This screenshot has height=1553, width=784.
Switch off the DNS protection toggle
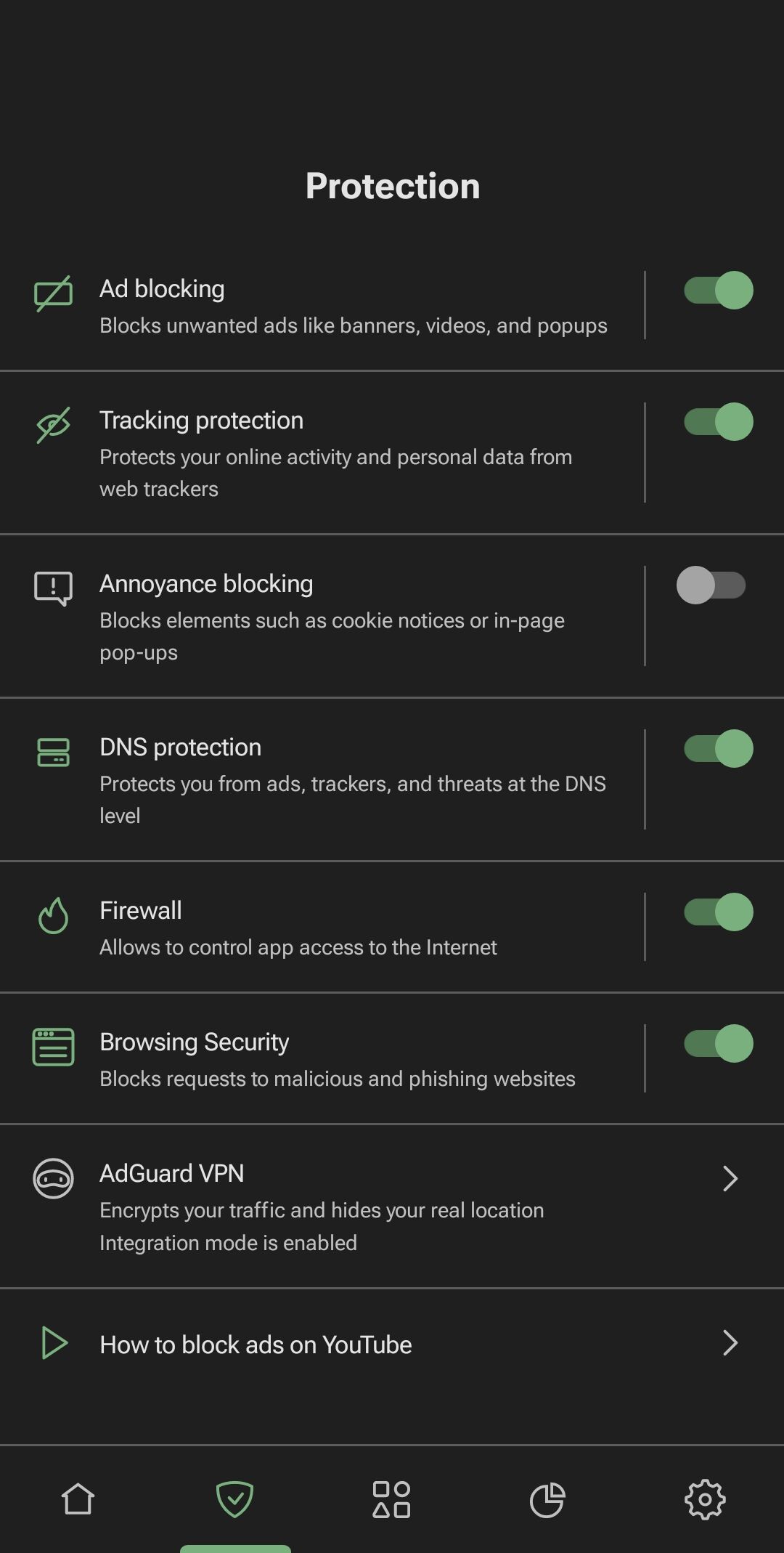tap(719, 748)
